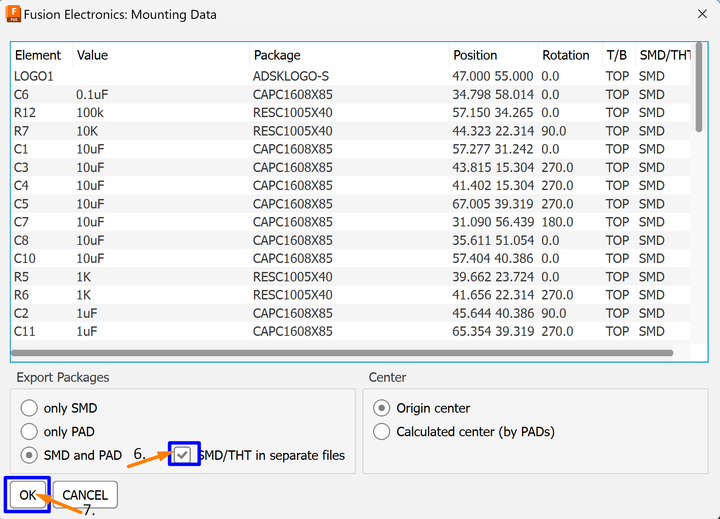This screenshot has width=720, height=519.
Task: Click the 180.0 rotation cell
Action: (557, 222)
